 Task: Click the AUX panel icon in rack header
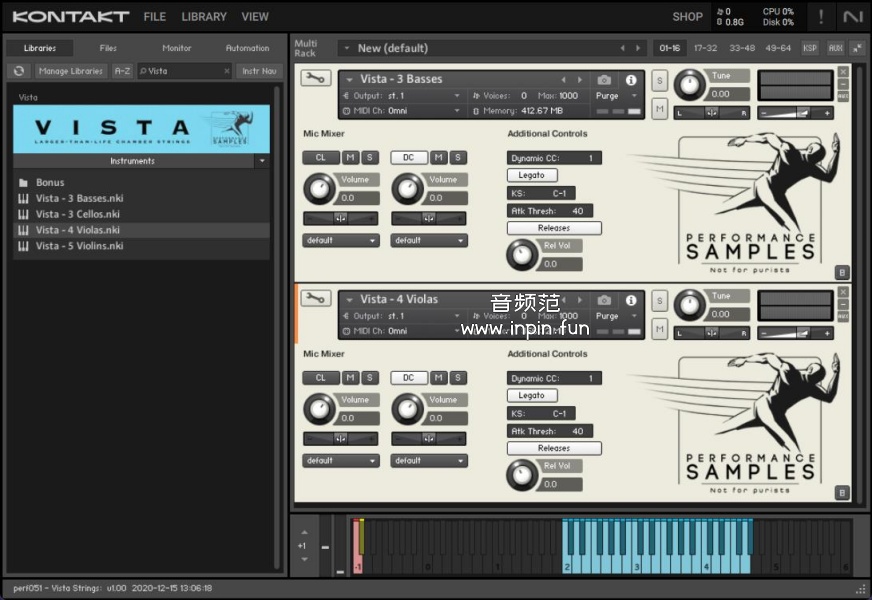coord(835,48)
